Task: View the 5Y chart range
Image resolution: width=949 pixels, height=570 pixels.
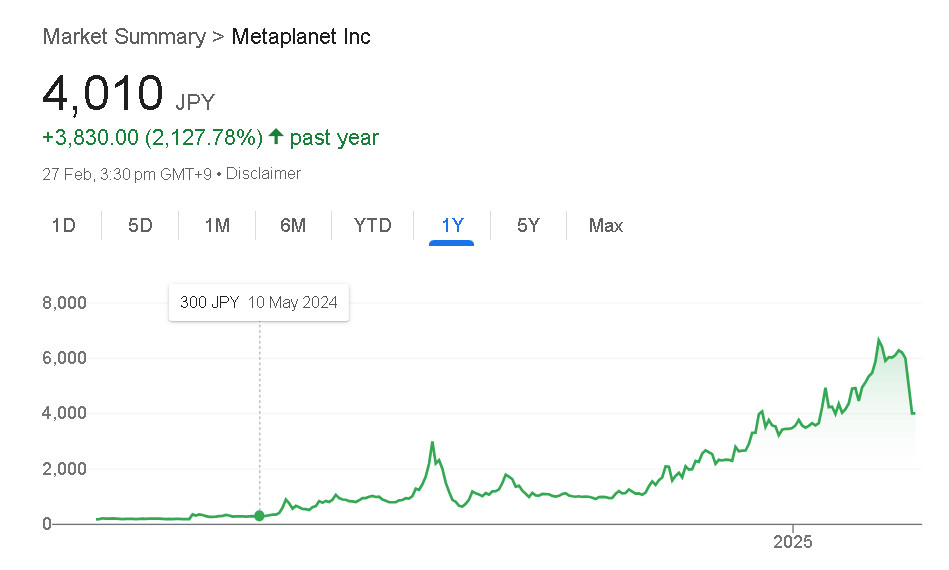Action: pyautogui.click(x=528, y=225)
